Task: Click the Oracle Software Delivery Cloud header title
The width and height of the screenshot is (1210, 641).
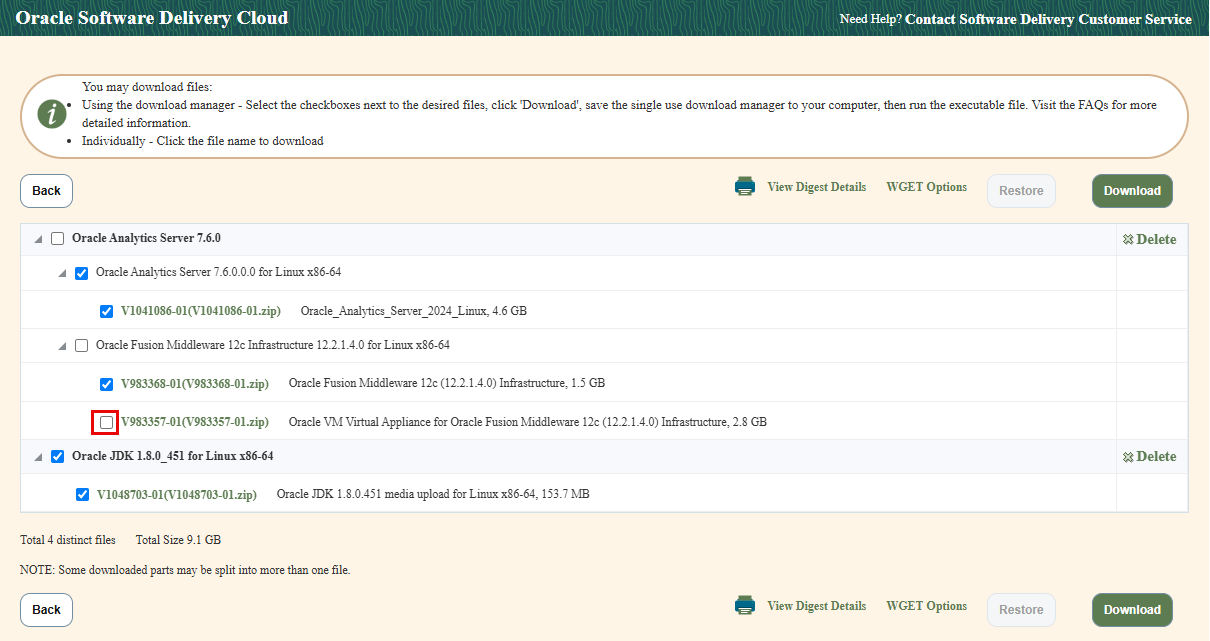Action: click(152, 18)
